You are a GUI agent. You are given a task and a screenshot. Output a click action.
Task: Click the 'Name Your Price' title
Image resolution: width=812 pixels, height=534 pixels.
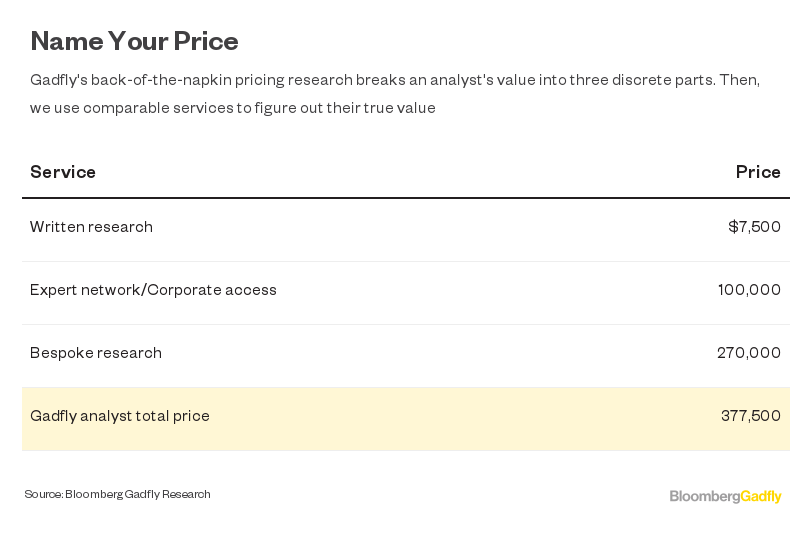click(134, 41)
